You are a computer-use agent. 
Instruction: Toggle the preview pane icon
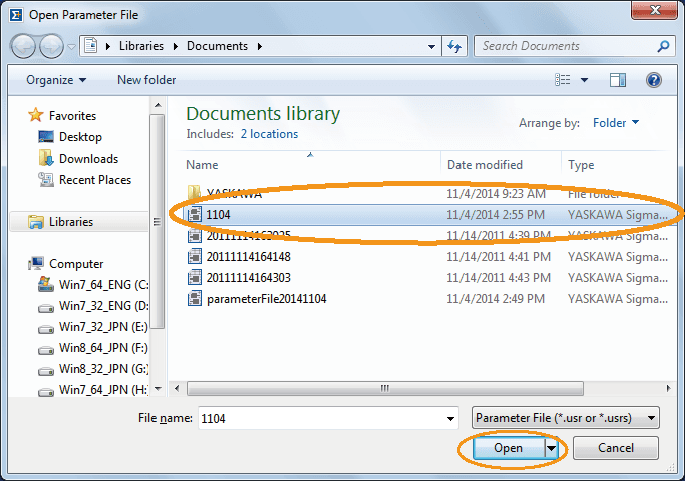pyautogui.click(x=618, y=80)
